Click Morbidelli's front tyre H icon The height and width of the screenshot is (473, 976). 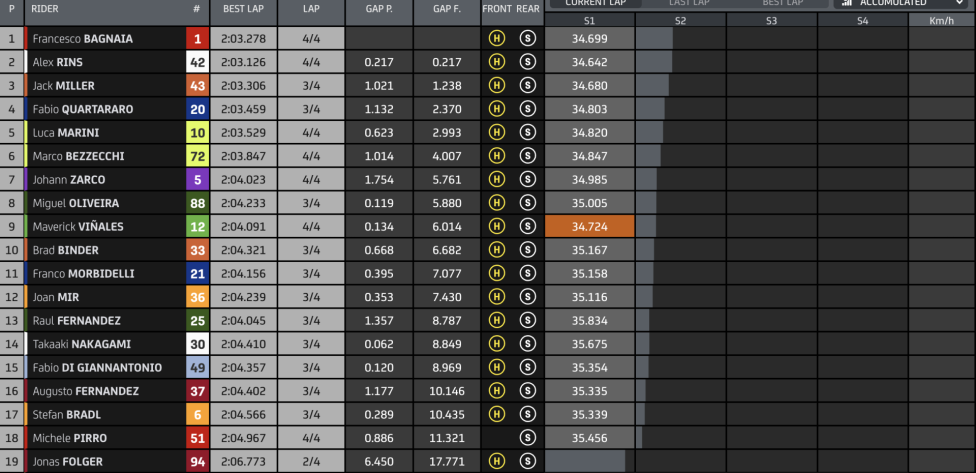[x=497, y=273]
